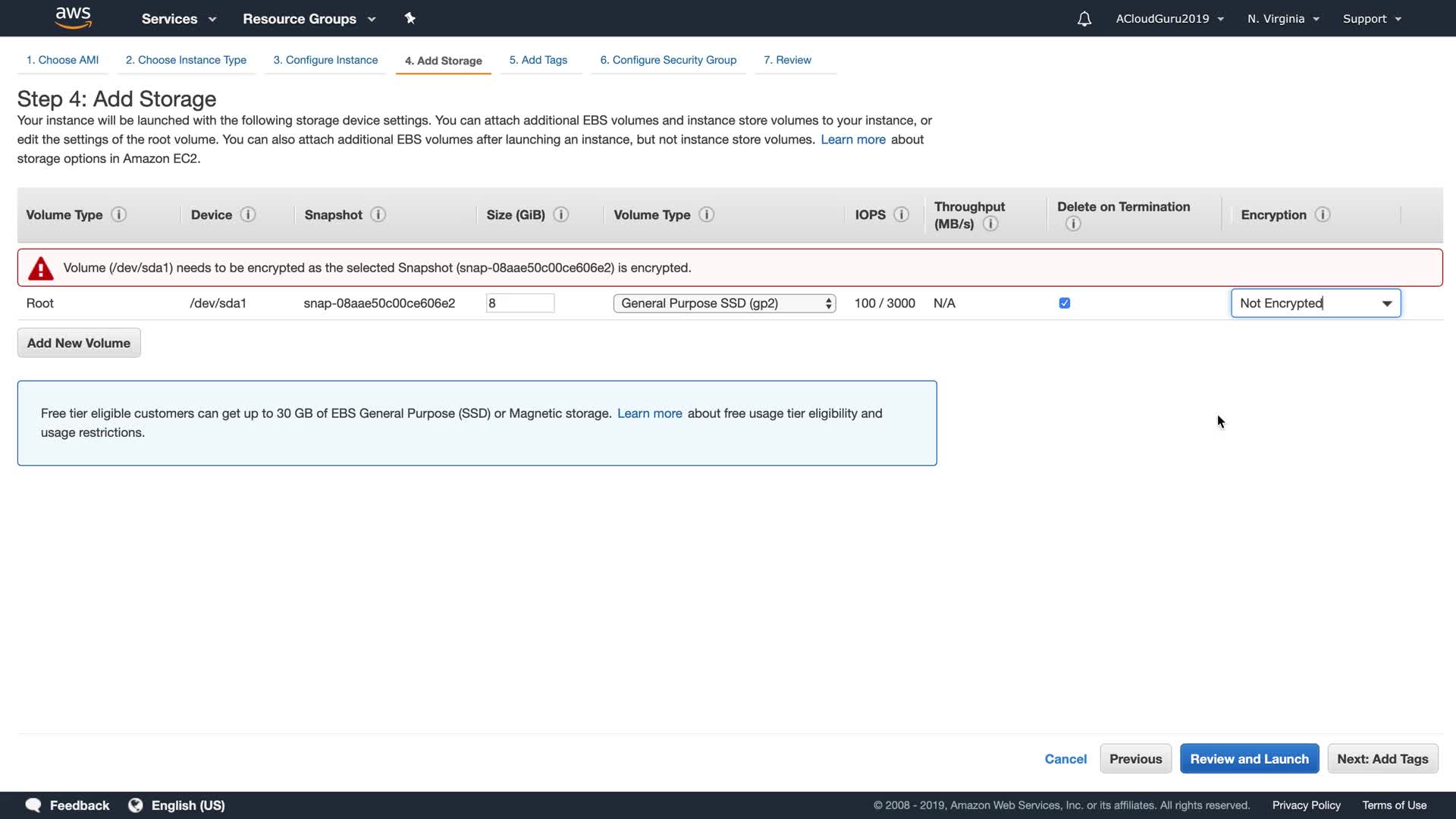This screenshot has width=1456, height=819.
Task: Open the Not Encrypted encryption dropdown
Action: (1316, 303)
